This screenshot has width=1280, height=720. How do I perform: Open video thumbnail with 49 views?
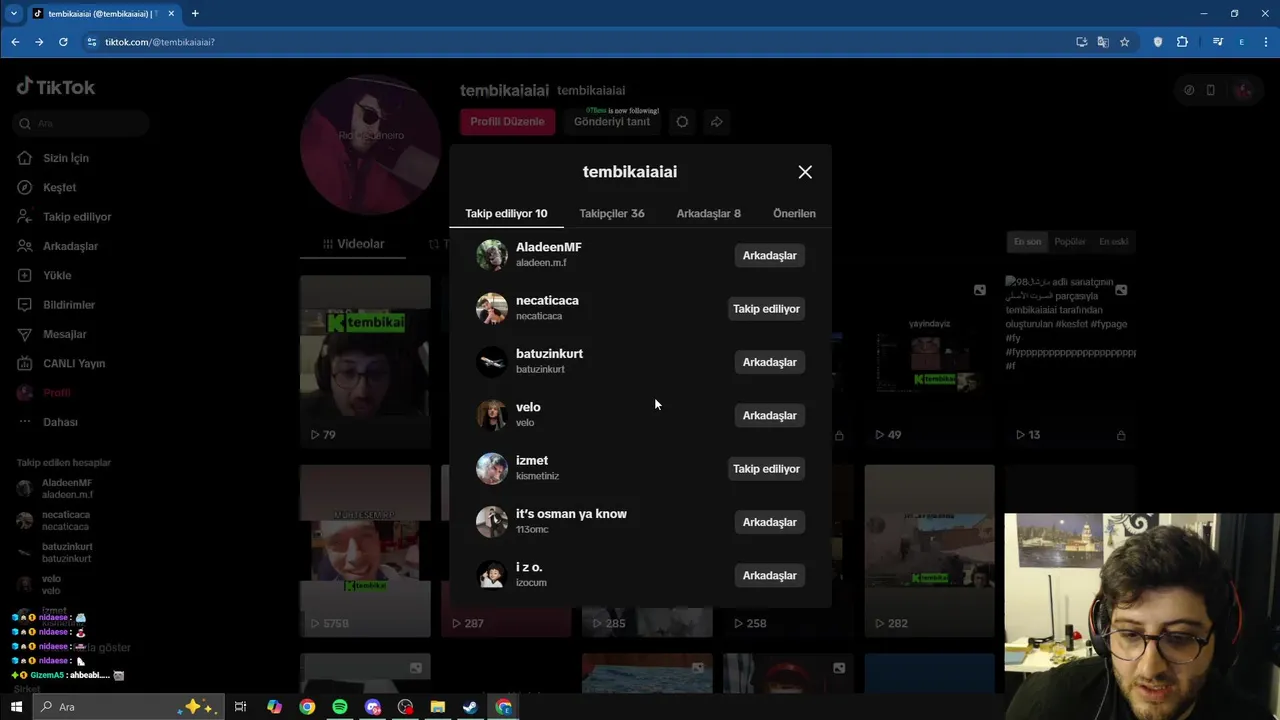tap(929, 360)
